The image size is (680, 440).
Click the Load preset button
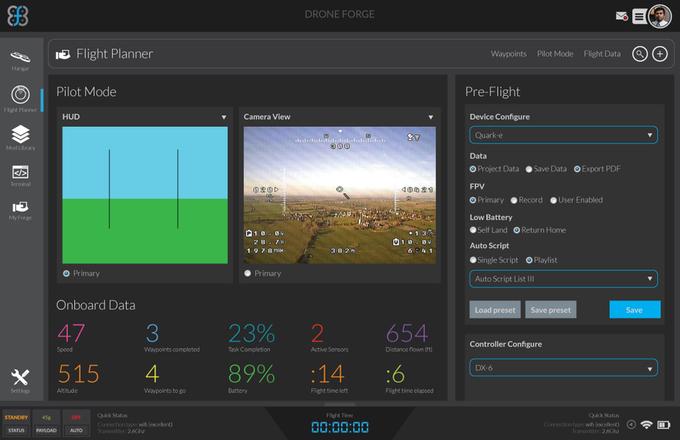[x=494, y=310]
